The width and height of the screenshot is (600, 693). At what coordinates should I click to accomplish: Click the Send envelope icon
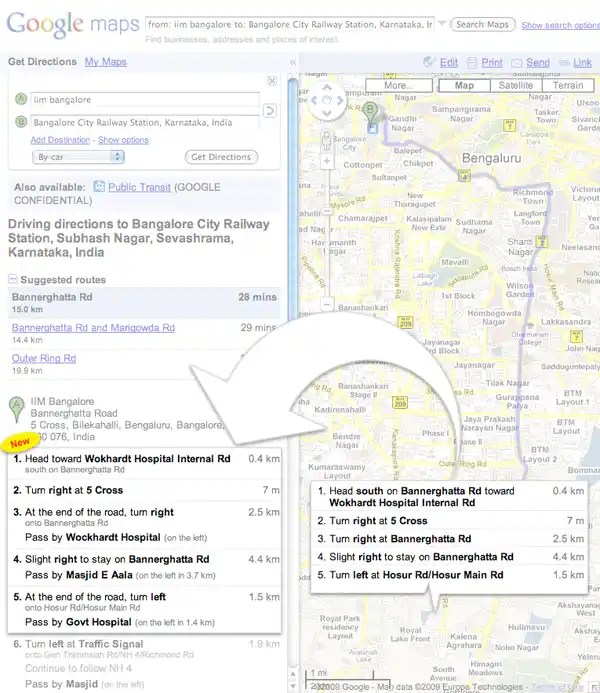pyautogui.click(x=516, y=63)
